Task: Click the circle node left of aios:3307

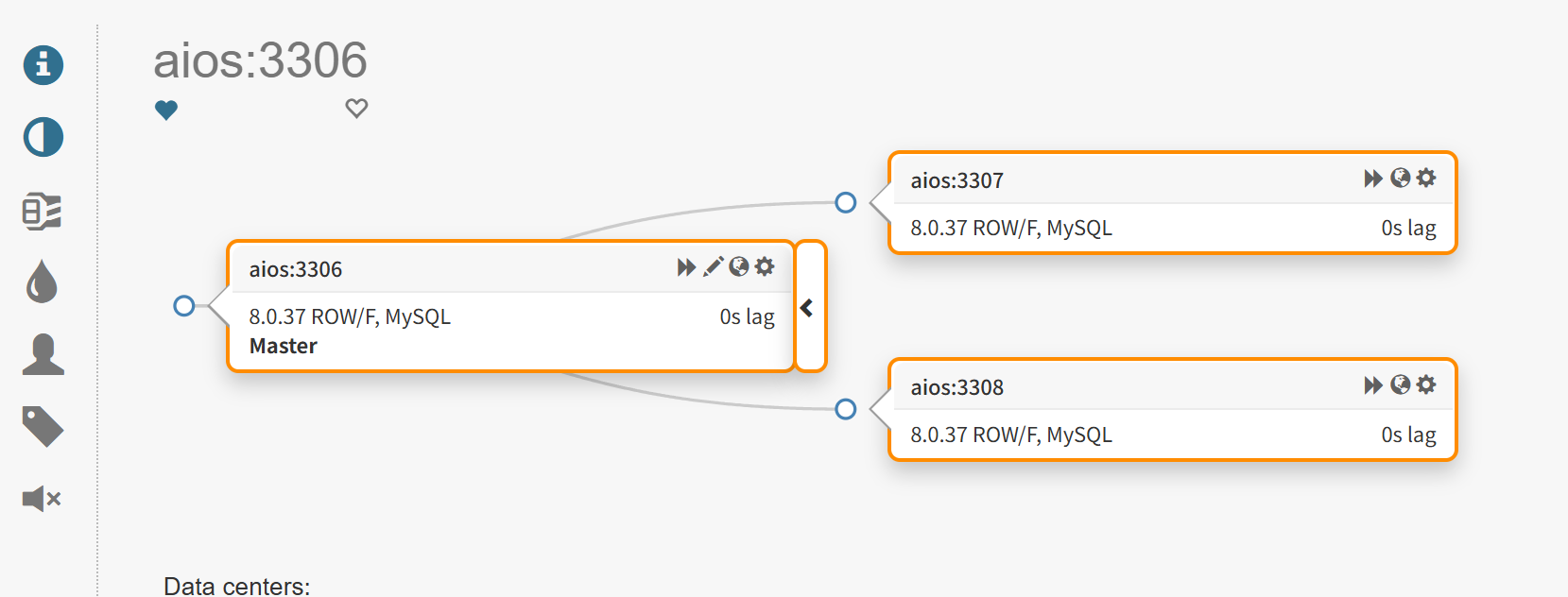Action: point(846,202)
